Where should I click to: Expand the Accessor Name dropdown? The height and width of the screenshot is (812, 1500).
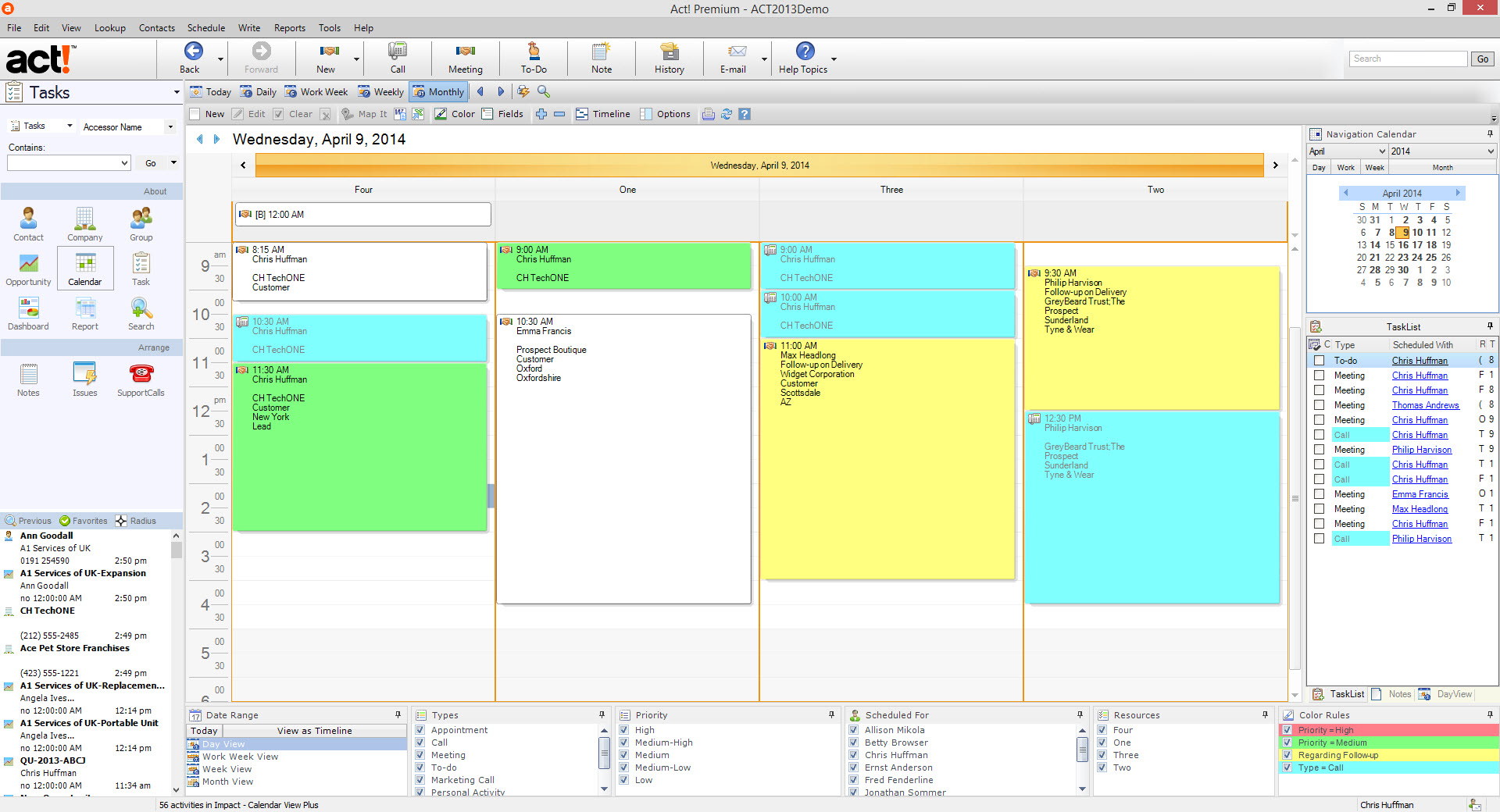click(171, 126)
